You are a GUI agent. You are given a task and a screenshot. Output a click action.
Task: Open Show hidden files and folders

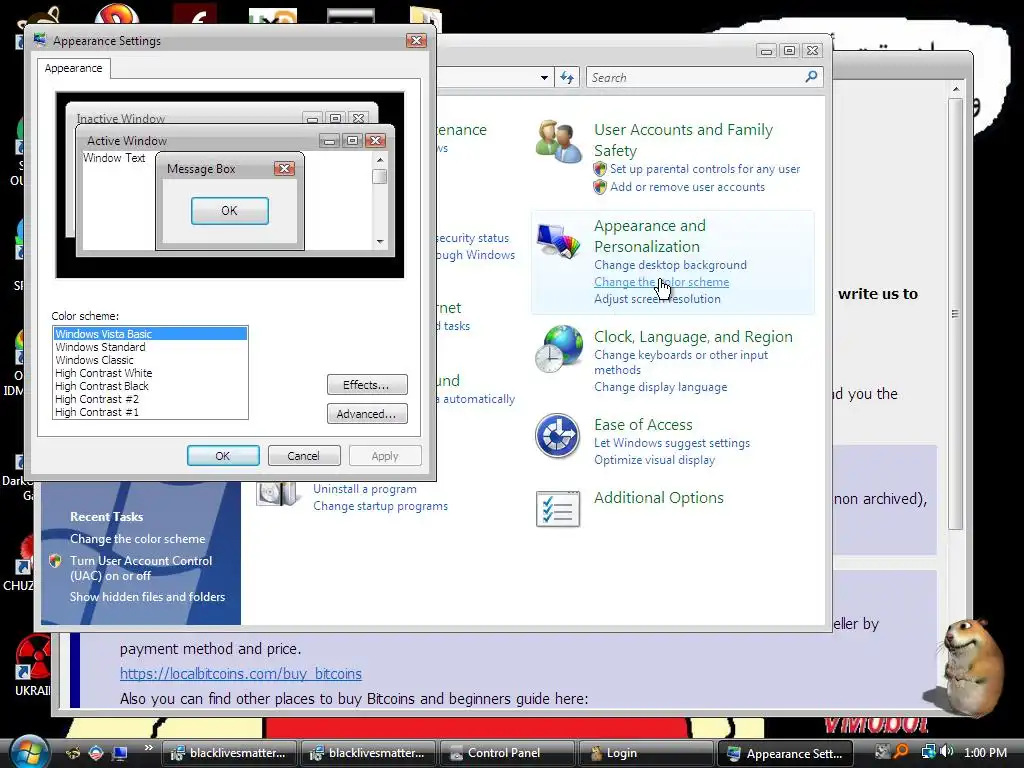[147, 597]
